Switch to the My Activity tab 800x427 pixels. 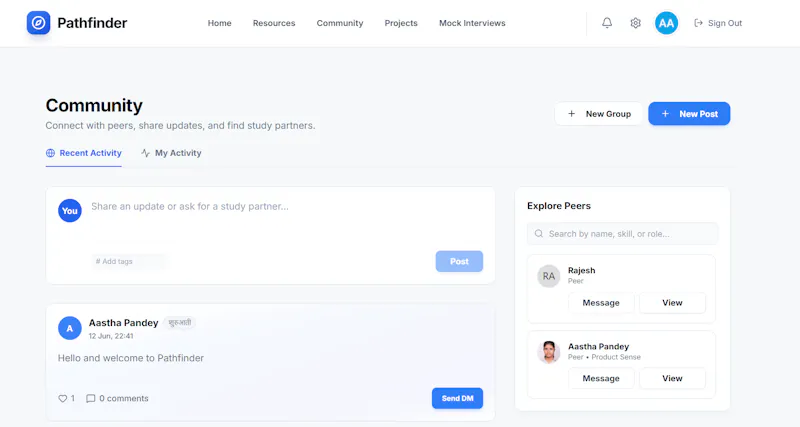click(171, 153)
